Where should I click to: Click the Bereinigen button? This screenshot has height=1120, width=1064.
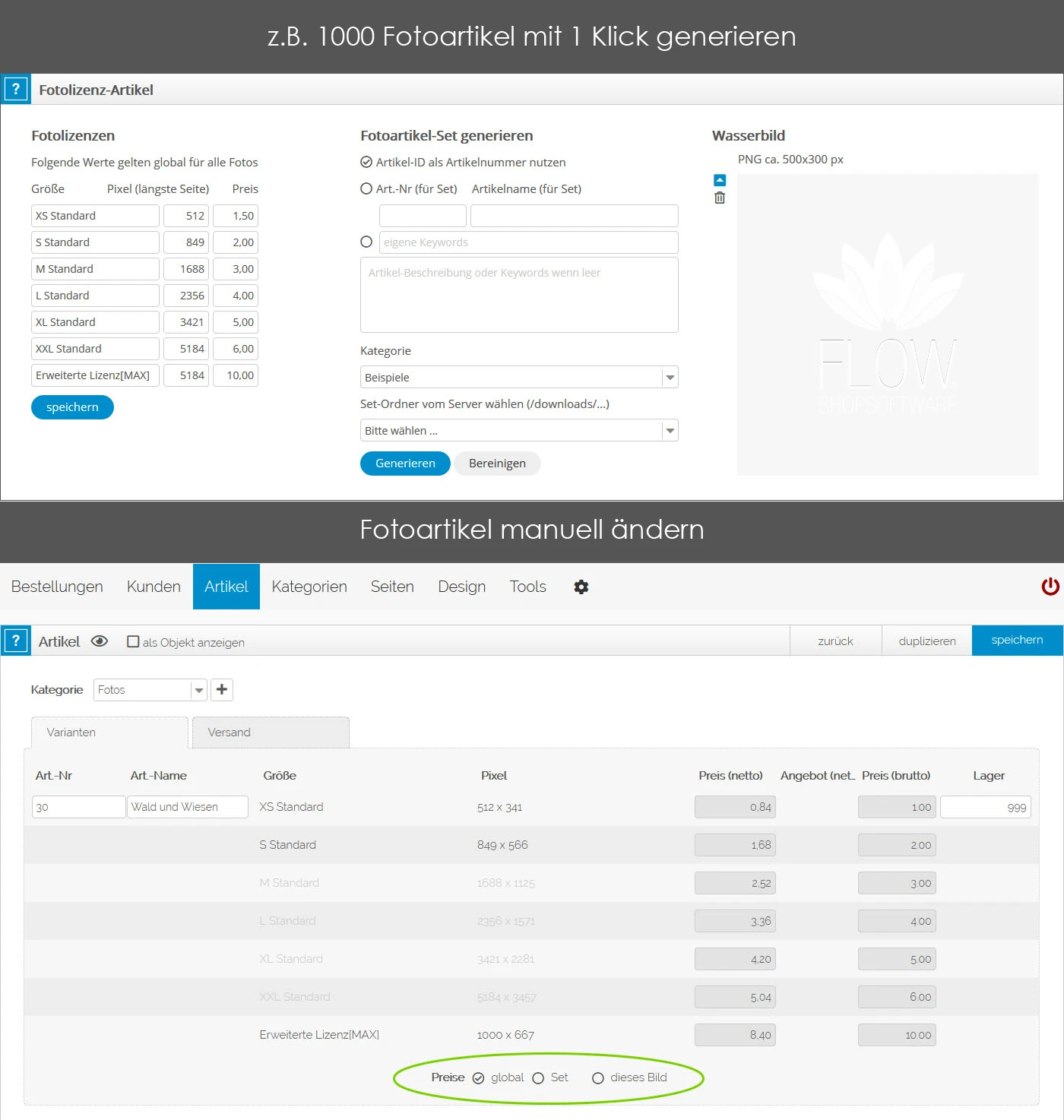pos(497,464)
